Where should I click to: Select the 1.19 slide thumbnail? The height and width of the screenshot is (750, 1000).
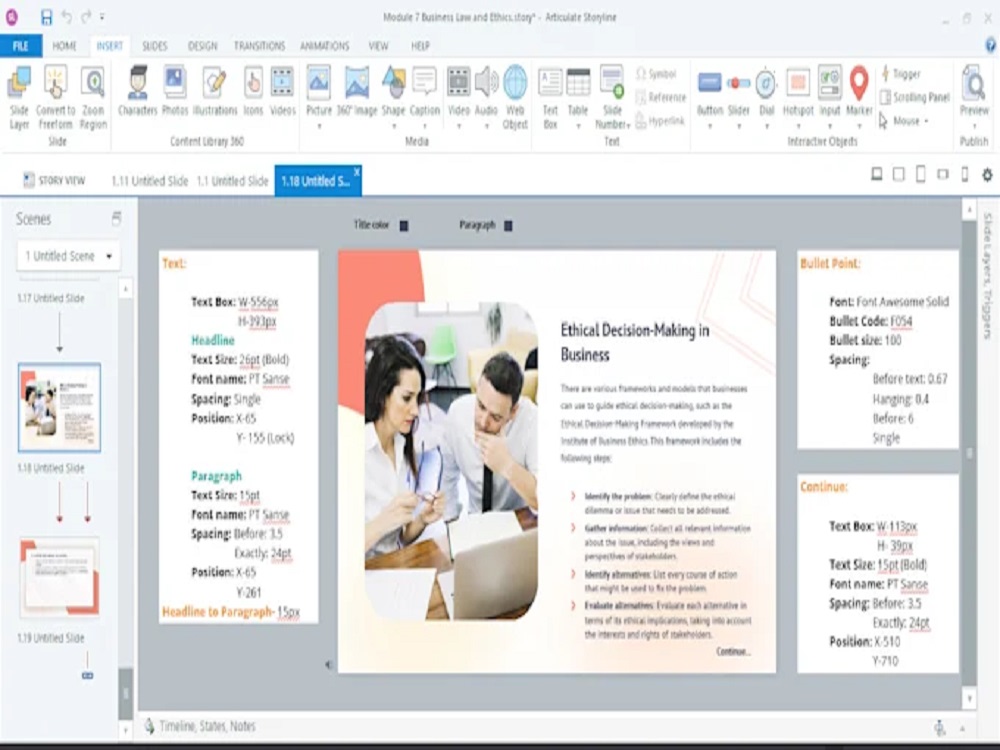[x=59, y=577]
